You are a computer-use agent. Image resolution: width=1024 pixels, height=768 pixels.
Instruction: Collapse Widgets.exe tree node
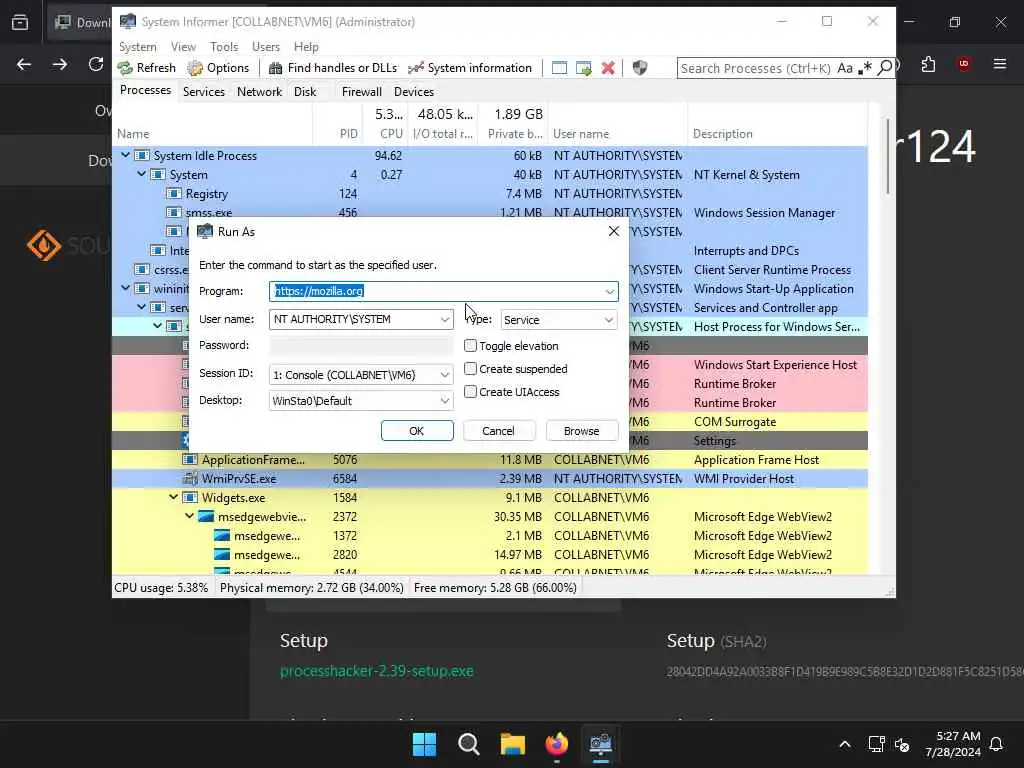click(174, 498)
